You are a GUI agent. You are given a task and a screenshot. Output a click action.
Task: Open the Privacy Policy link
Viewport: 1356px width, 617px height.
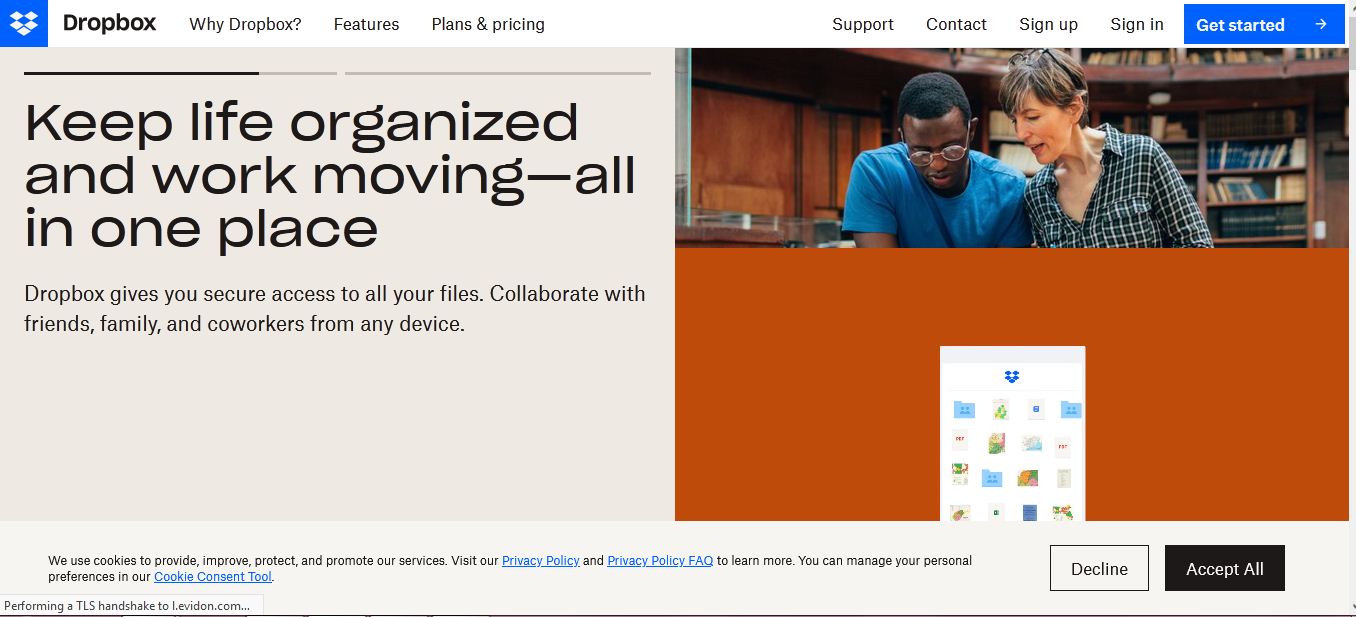tap(541, 561)
